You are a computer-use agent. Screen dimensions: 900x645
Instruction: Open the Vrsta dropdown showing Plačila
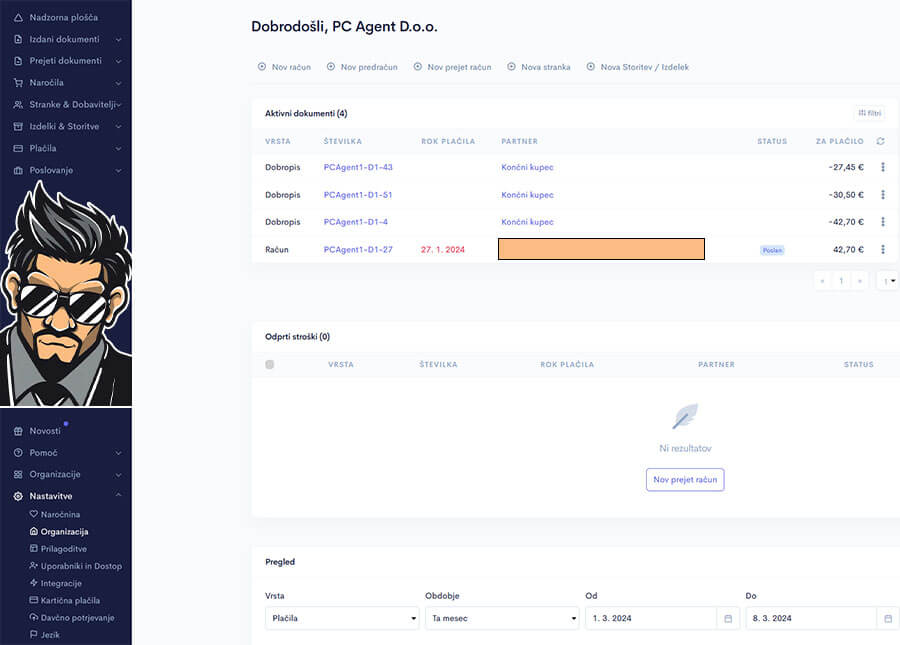point(342,619)
